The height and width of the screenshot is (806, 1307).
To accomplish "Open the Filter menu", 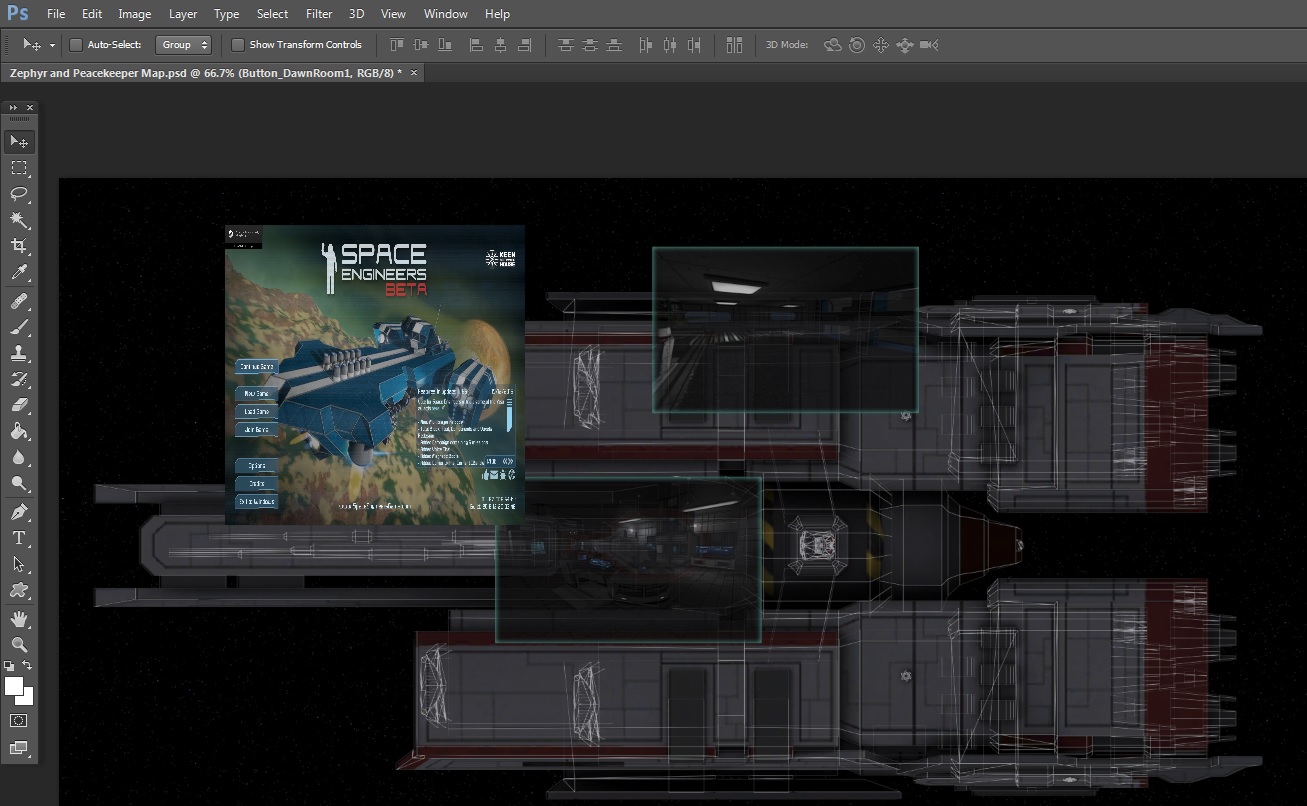I will (319, 14).
